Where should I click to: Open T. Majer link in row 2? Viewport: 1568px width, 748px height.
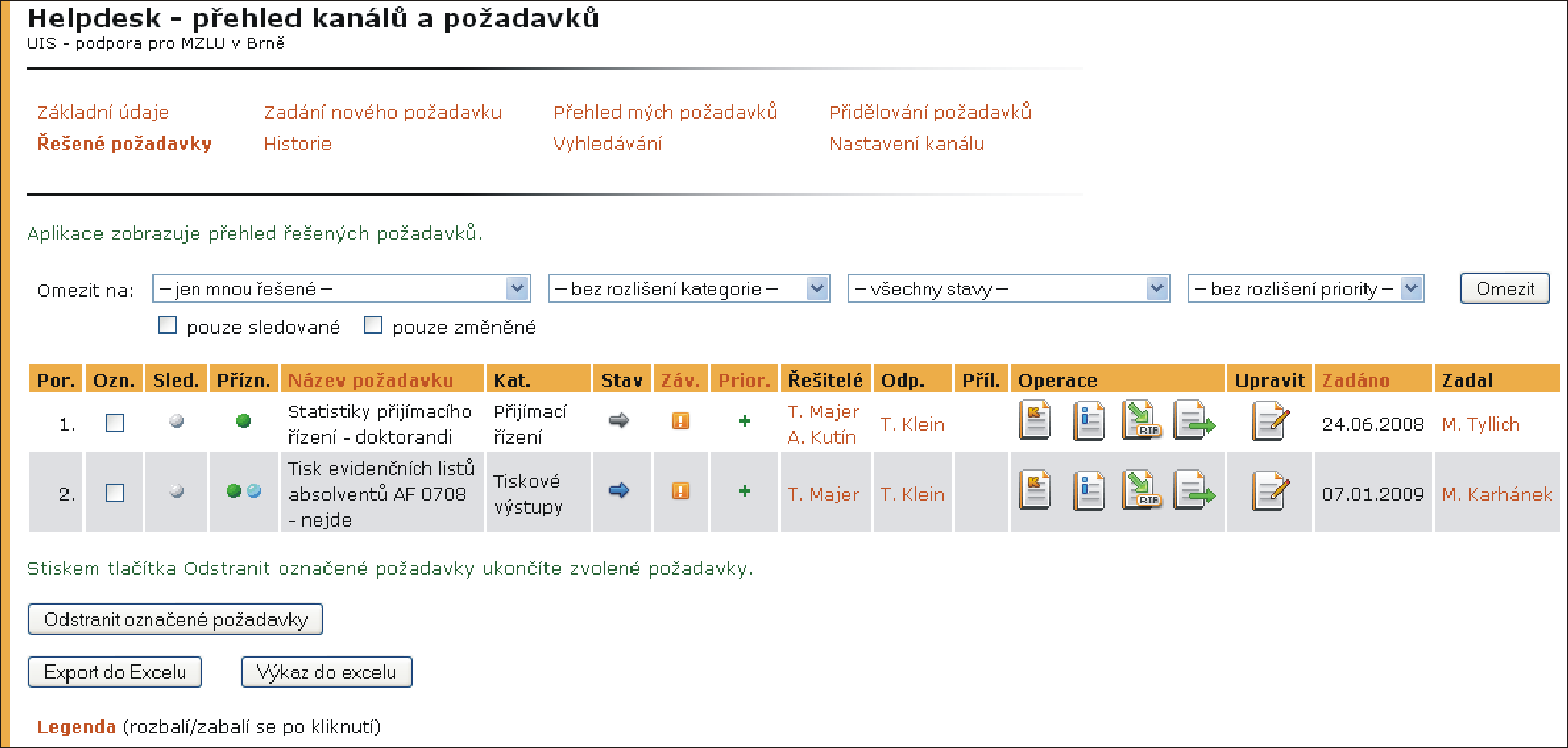point(823,494)
